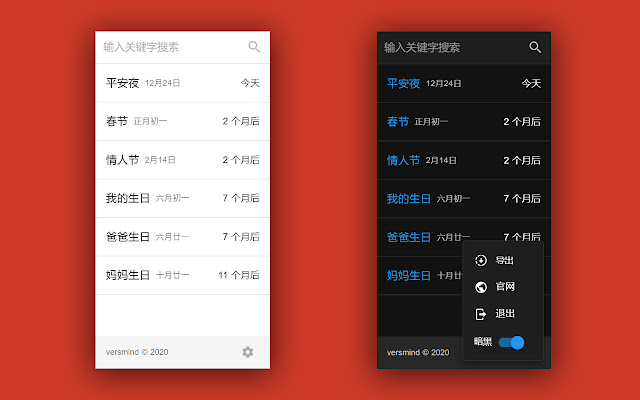The height and width of the screenshot is (400, 640).
Task: Open 情人节 entry in the light panel
Action: pos(182,160)
